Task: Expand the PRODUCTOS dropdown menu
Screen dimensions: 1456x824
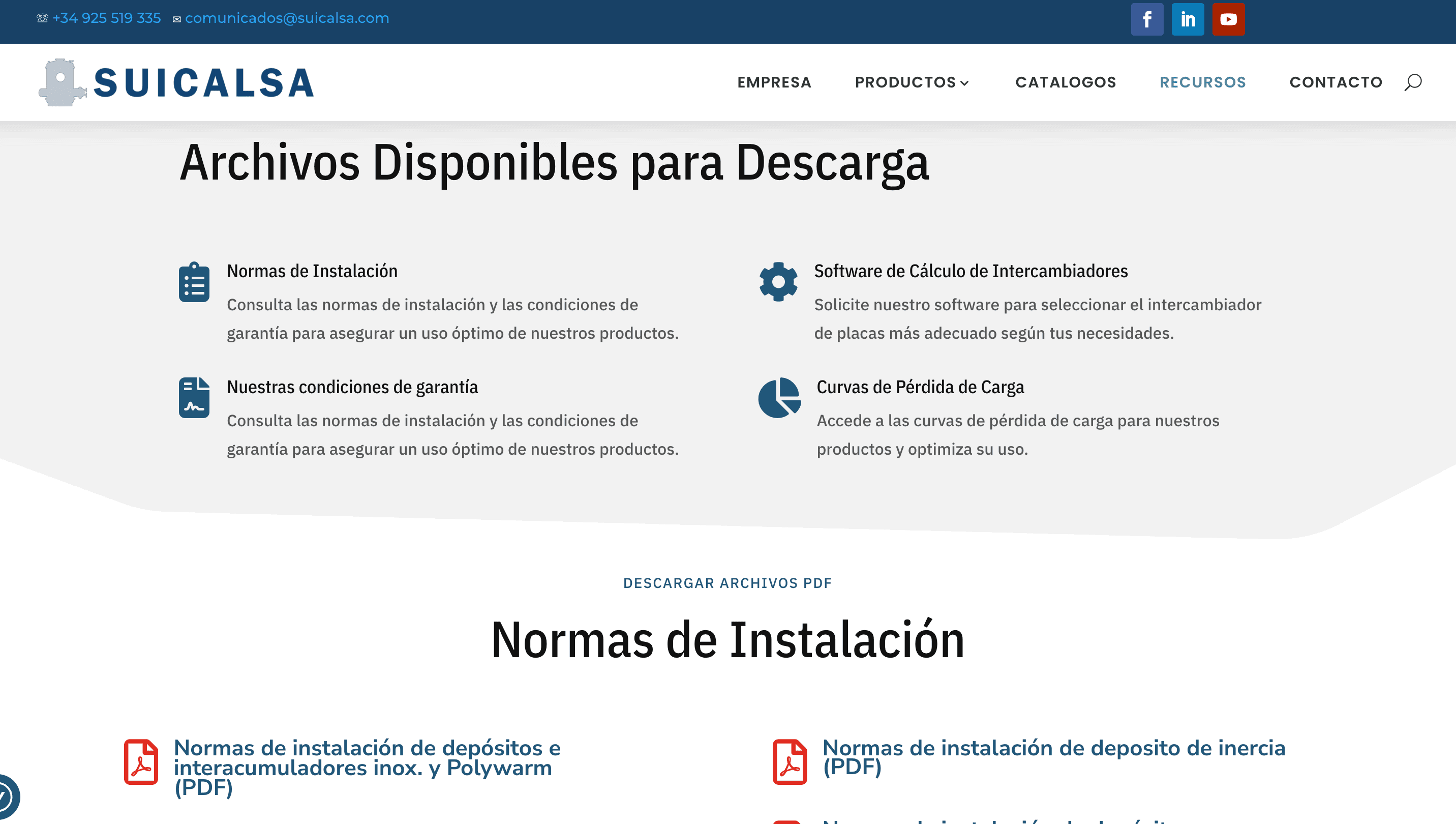Action: click(x=912, y=82)
